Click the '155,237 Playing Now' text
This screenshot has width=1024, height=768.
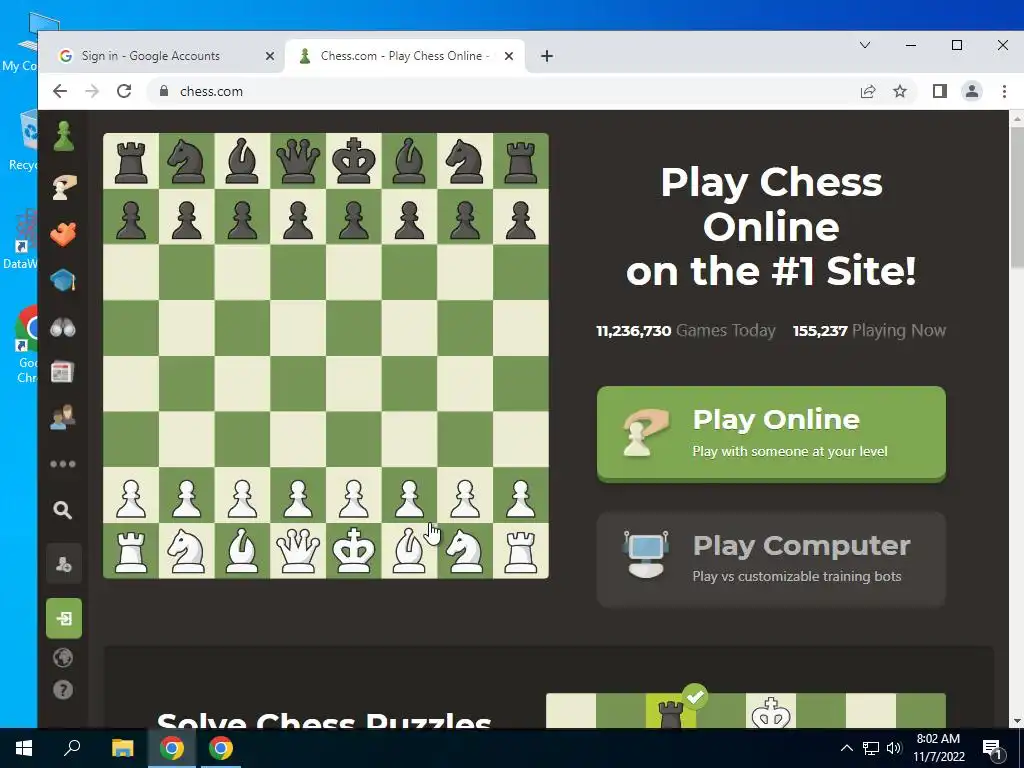[869, 330]
